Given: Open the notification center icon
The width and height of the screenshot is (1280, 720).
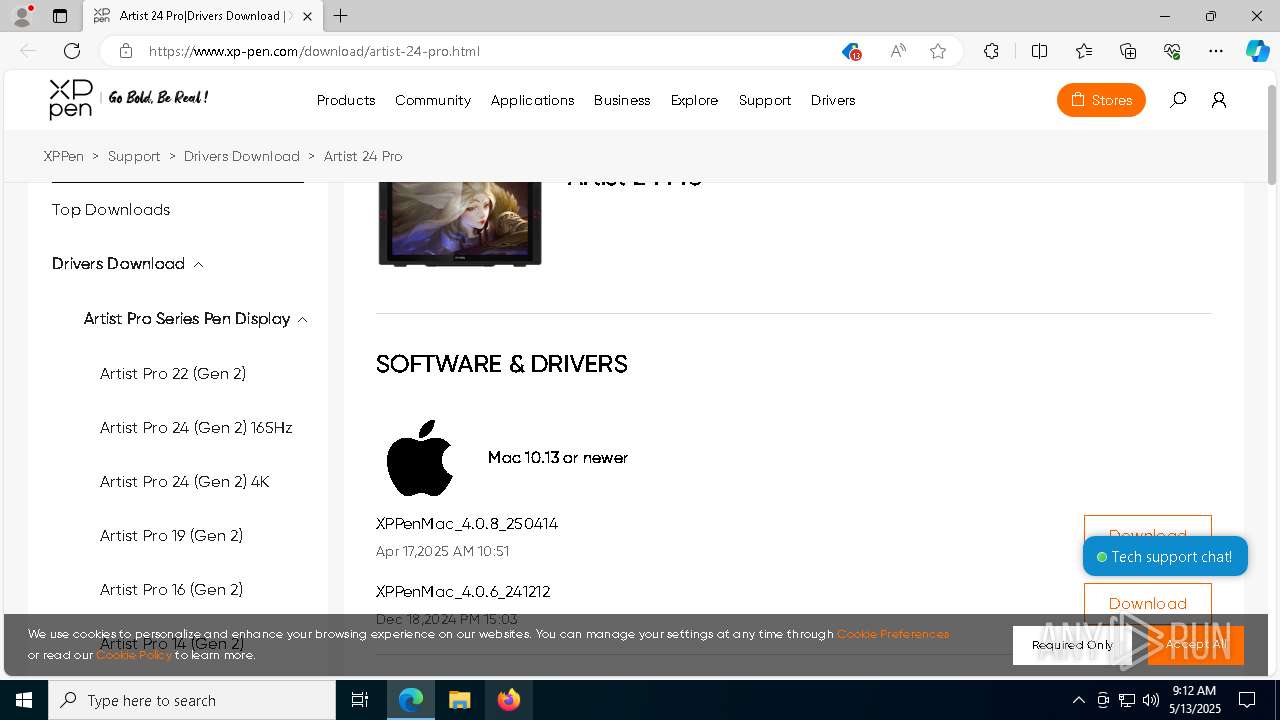Looking at the screenshot, I should [x=1247, y=700].
